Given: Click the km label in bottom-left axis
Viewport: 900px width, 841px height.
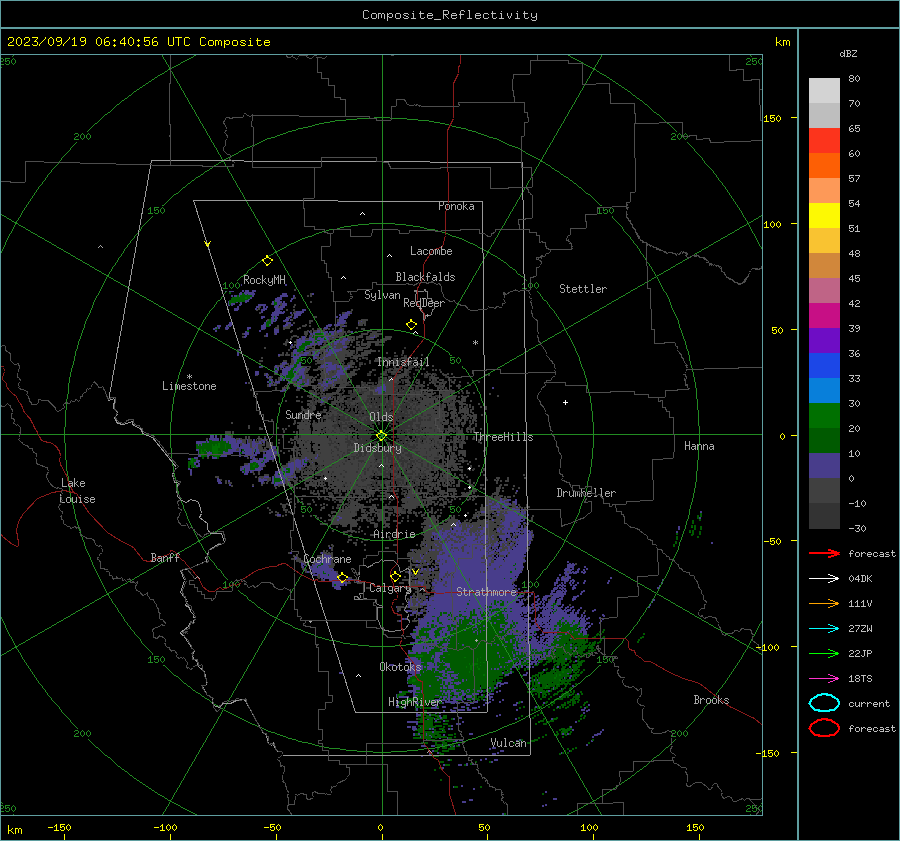Looking at the screenshot, I should (x=14, y=830).
